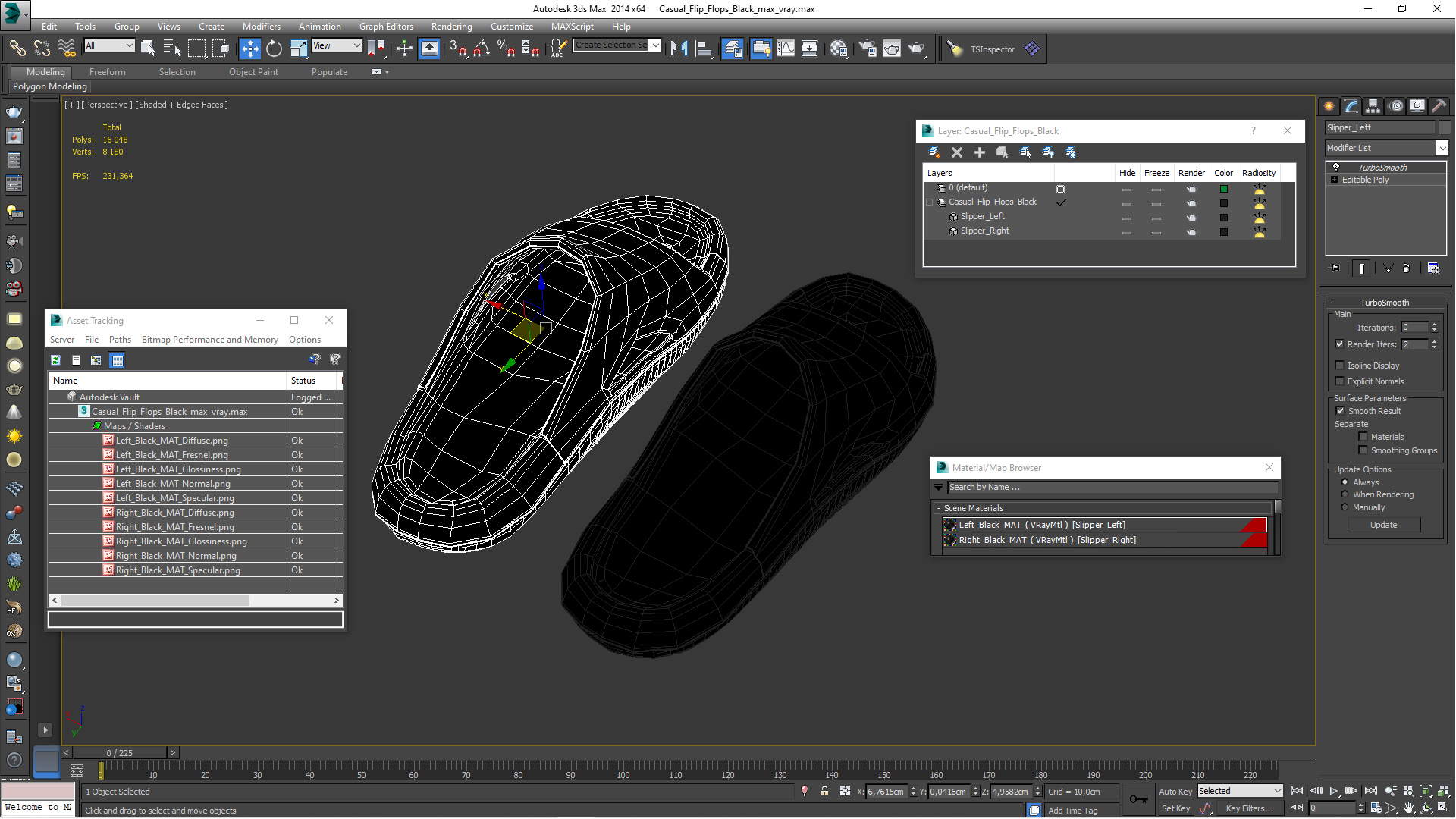
Task: Open the selection filter All dropdown
Action: pyautogui.click(x=110, y=45)
